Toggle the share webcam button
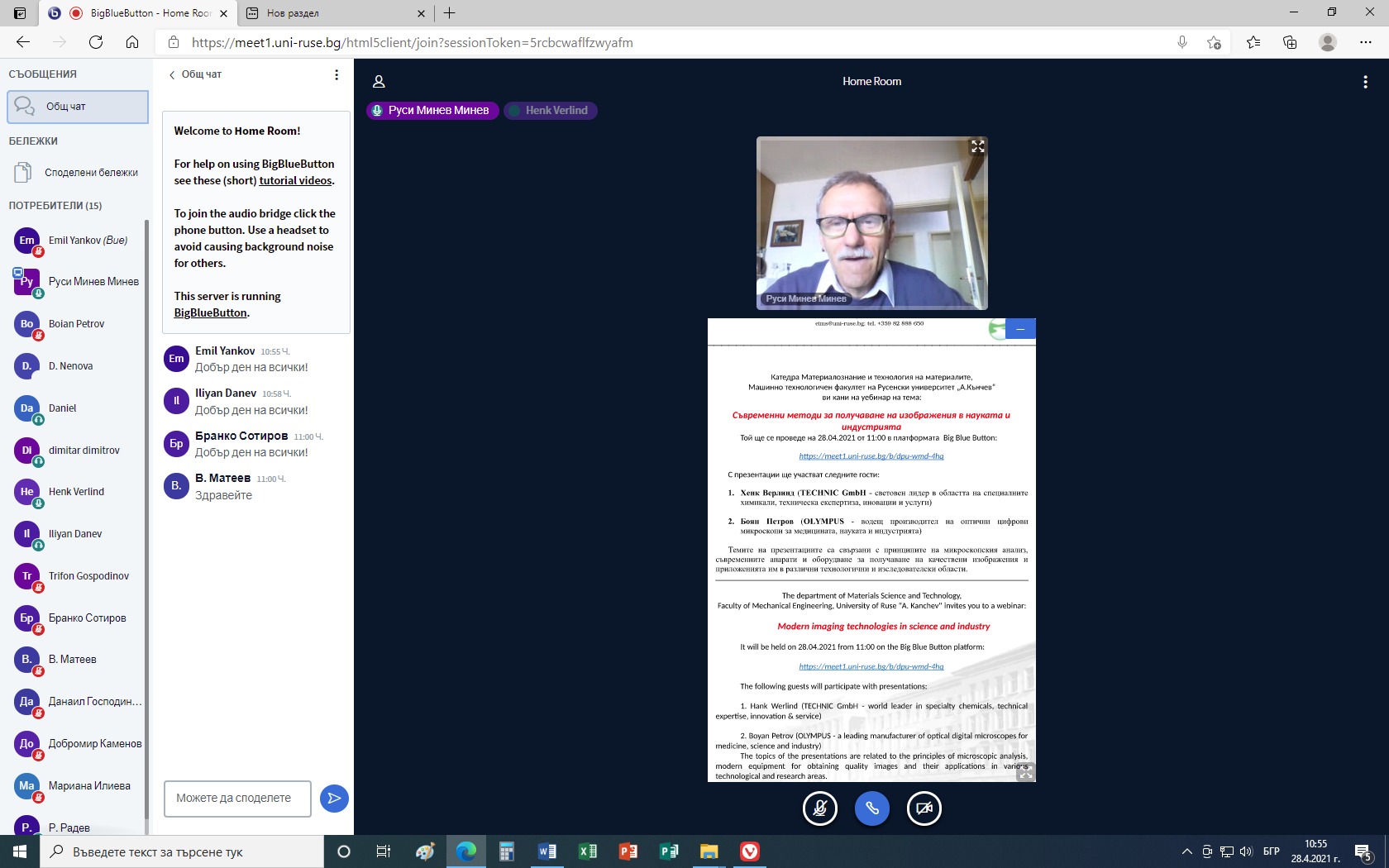This screenshot has width=1389, height=868. point(924,808)
